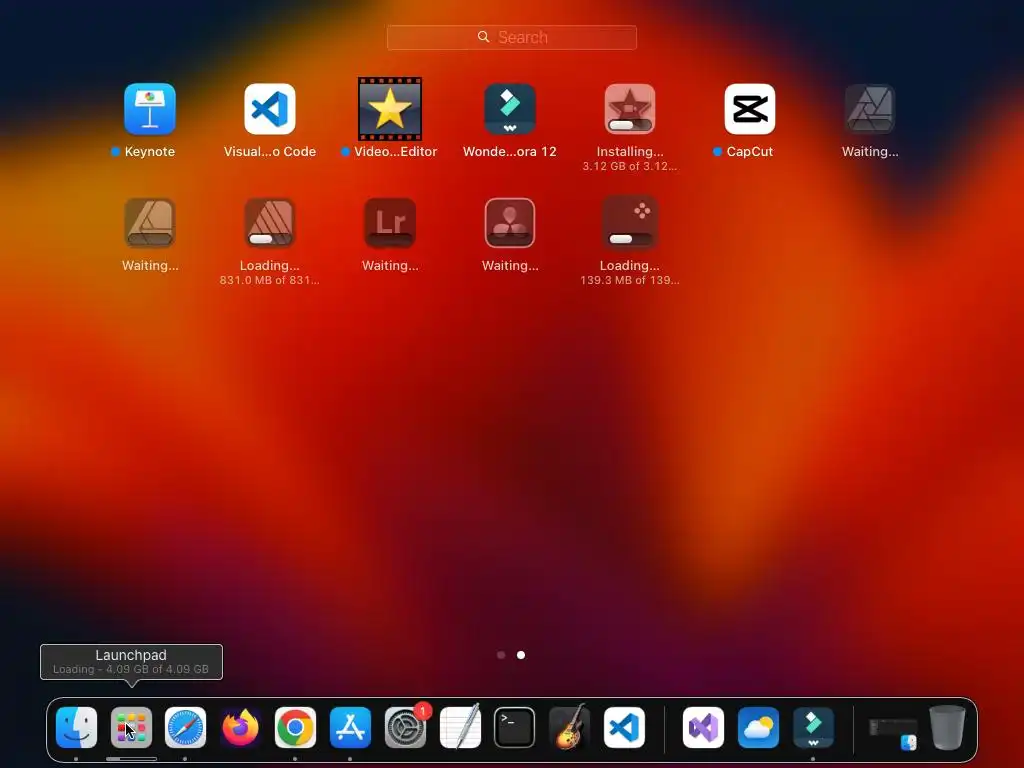Open the Video Editor star icon app
This screenshot has height=768, width=1024.
tap(390, 108)
